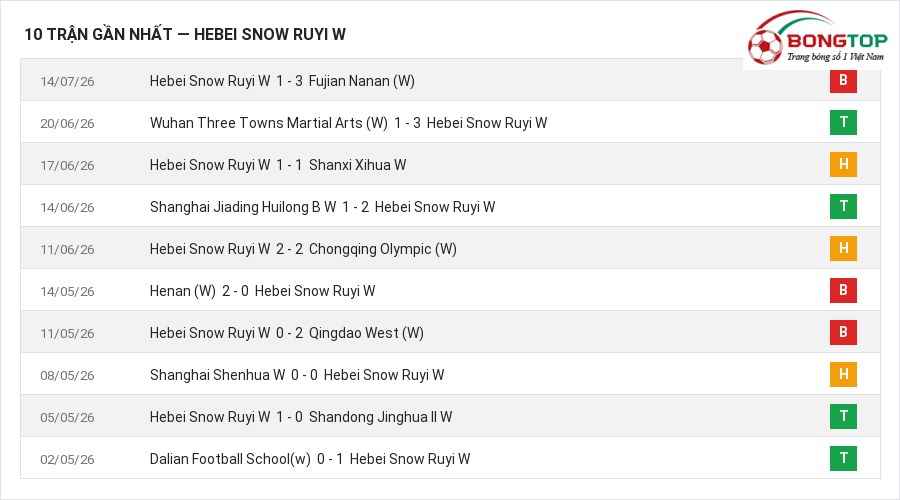Select the Chongqing Olympic (W) 2 - 2 match
Viewport: 900px width, 500px height.
[303, 249]
